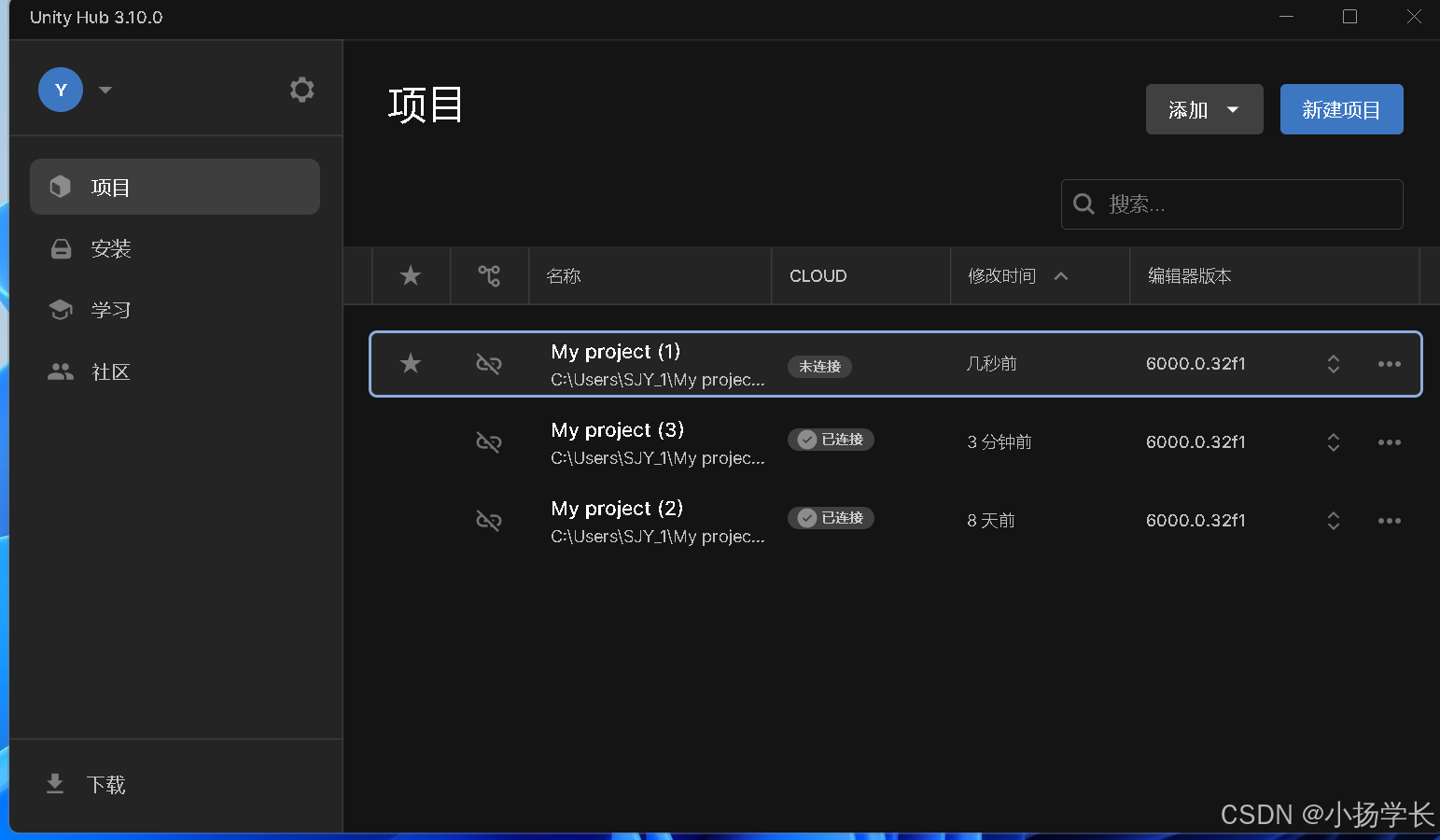This screenshot has height=840, width=1440.
Task: Click the cube icon beside 项目
Action: 61,187
